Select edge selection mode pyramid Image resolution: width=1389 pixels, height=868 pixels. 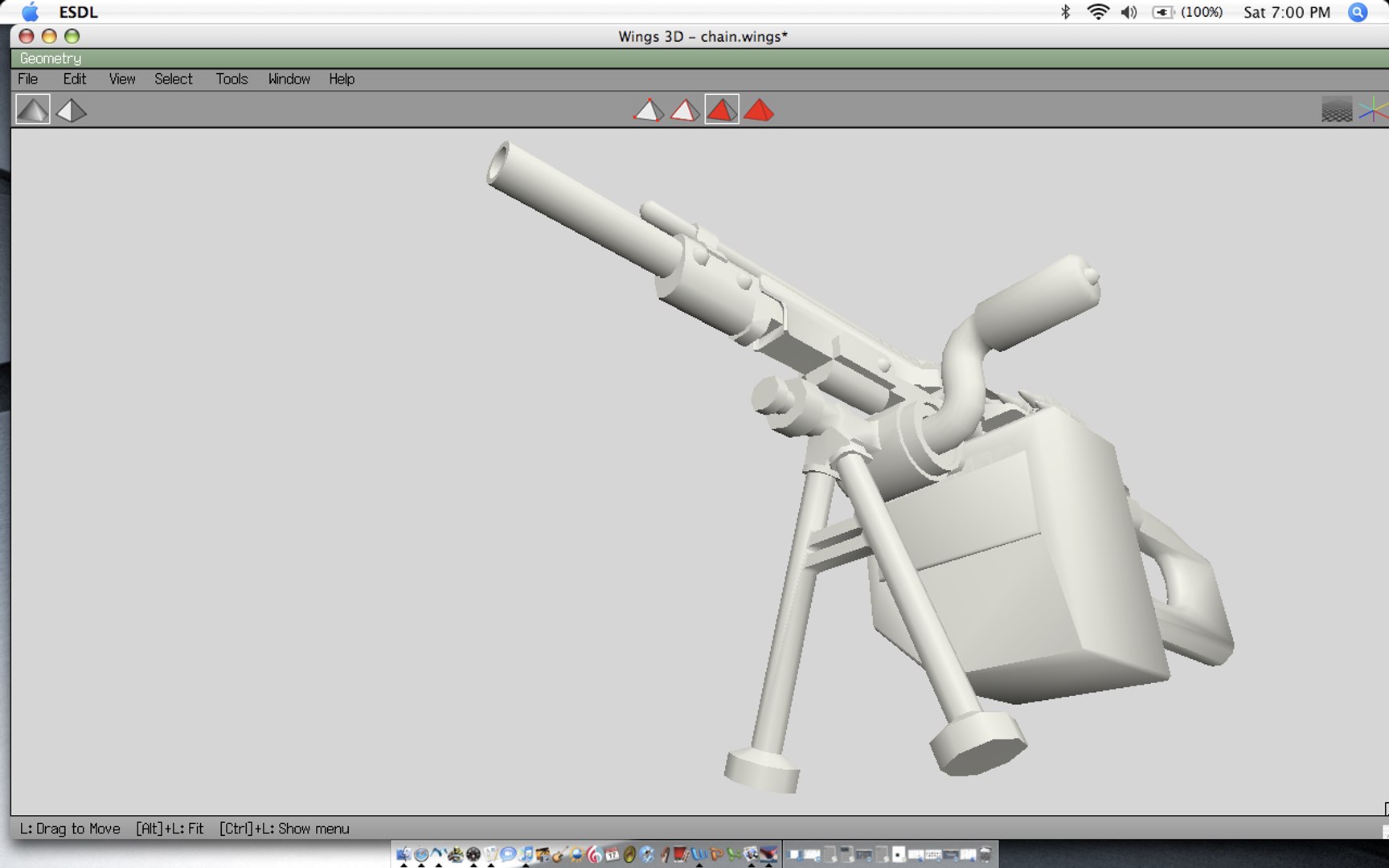point(685,110)
